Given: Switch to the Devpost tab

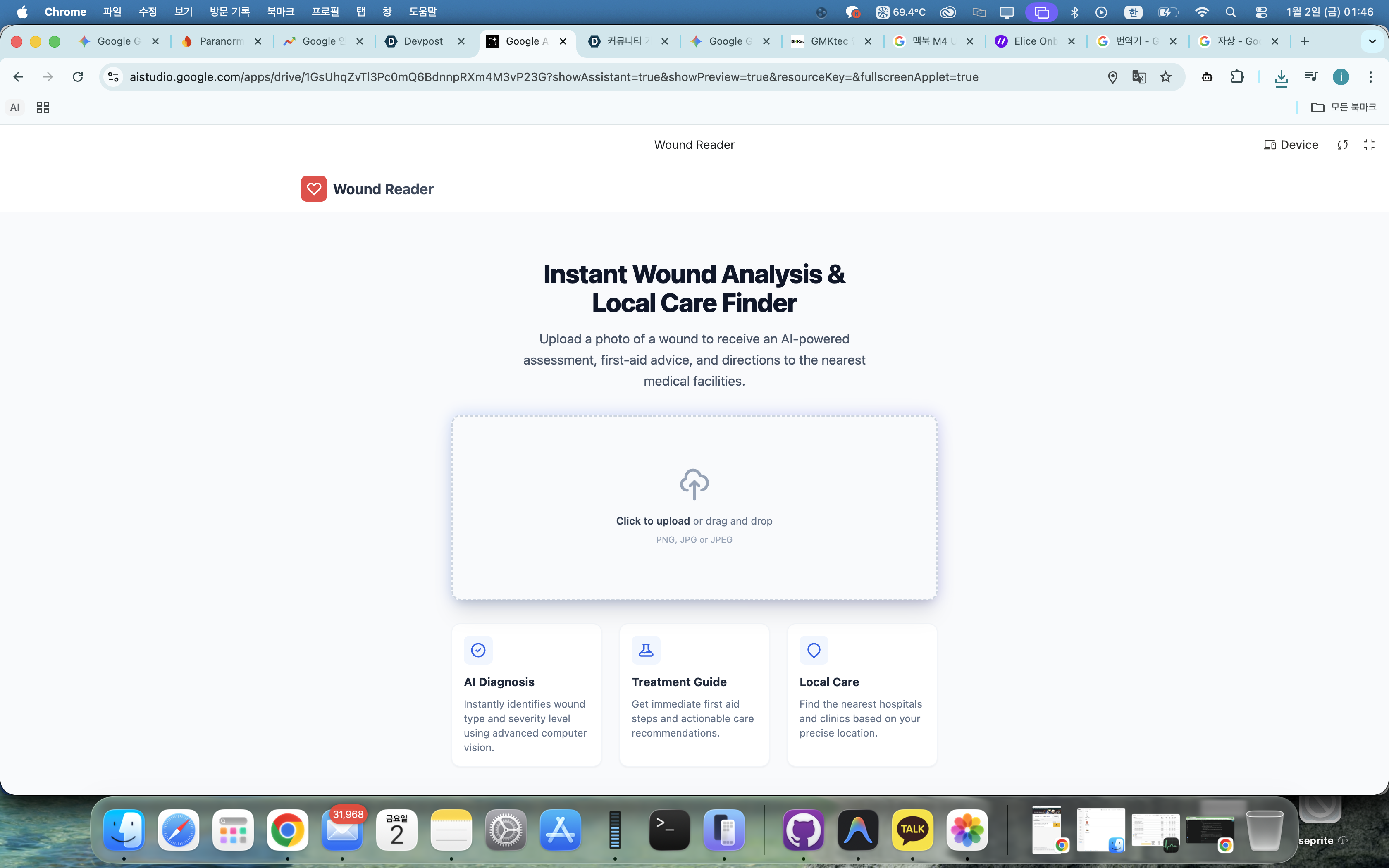Looking at the screenshot, I should pos(423,41).
